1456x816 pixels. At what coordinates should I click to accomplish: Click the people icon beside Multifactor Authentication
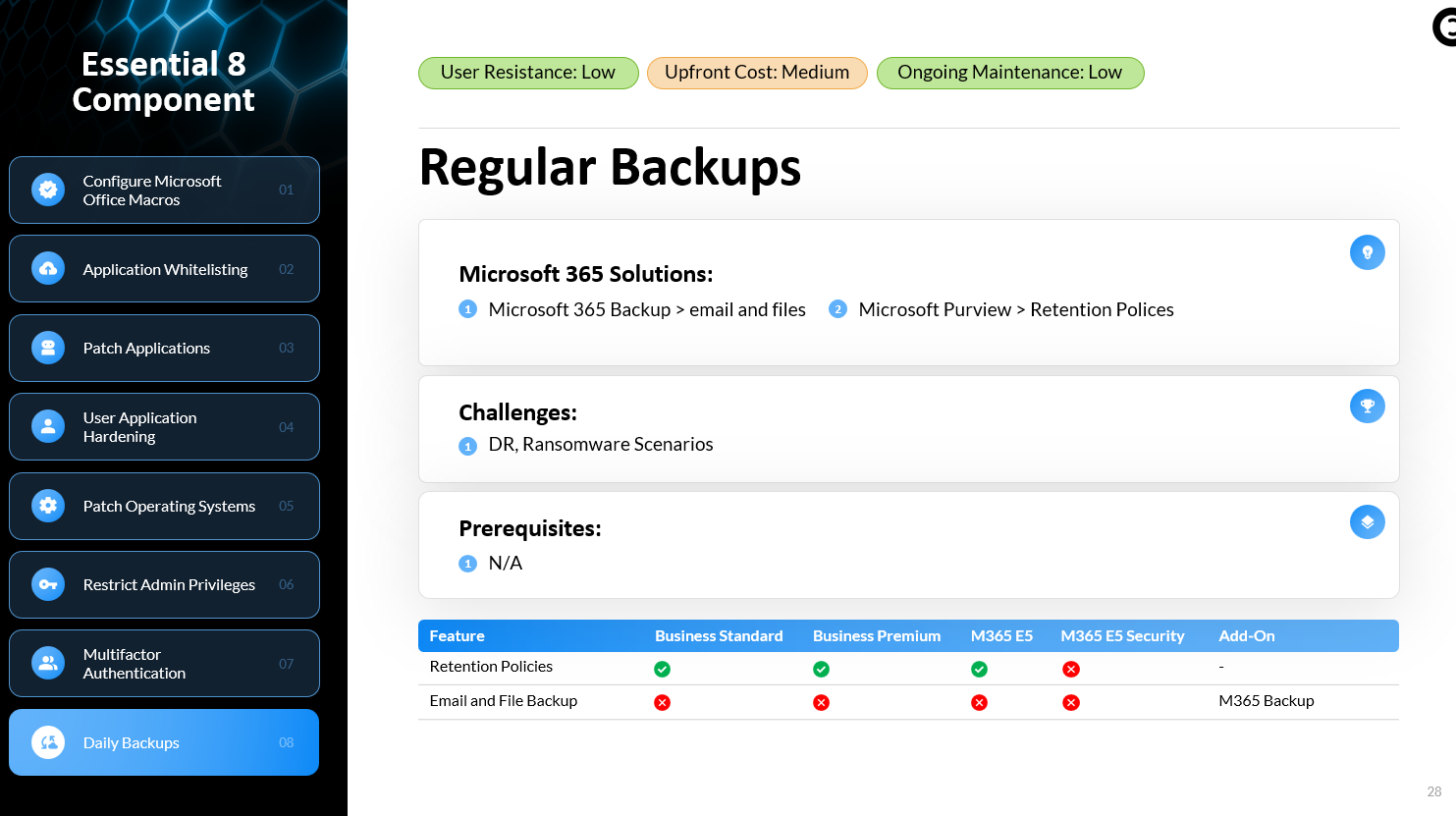point(48,664)
